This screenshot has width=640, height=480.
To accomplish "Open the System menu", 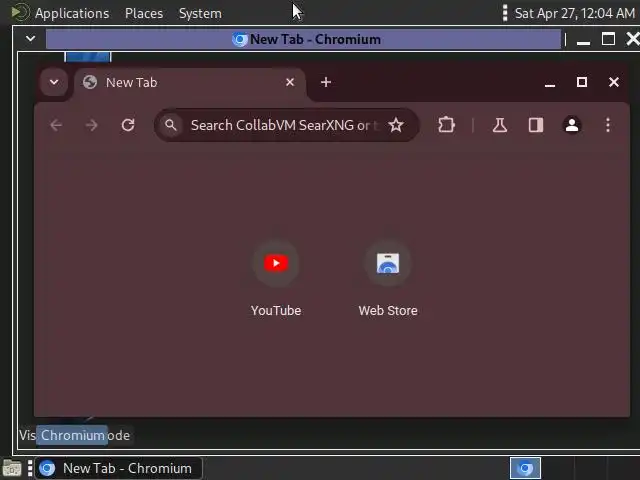I will tap(200, 13).
